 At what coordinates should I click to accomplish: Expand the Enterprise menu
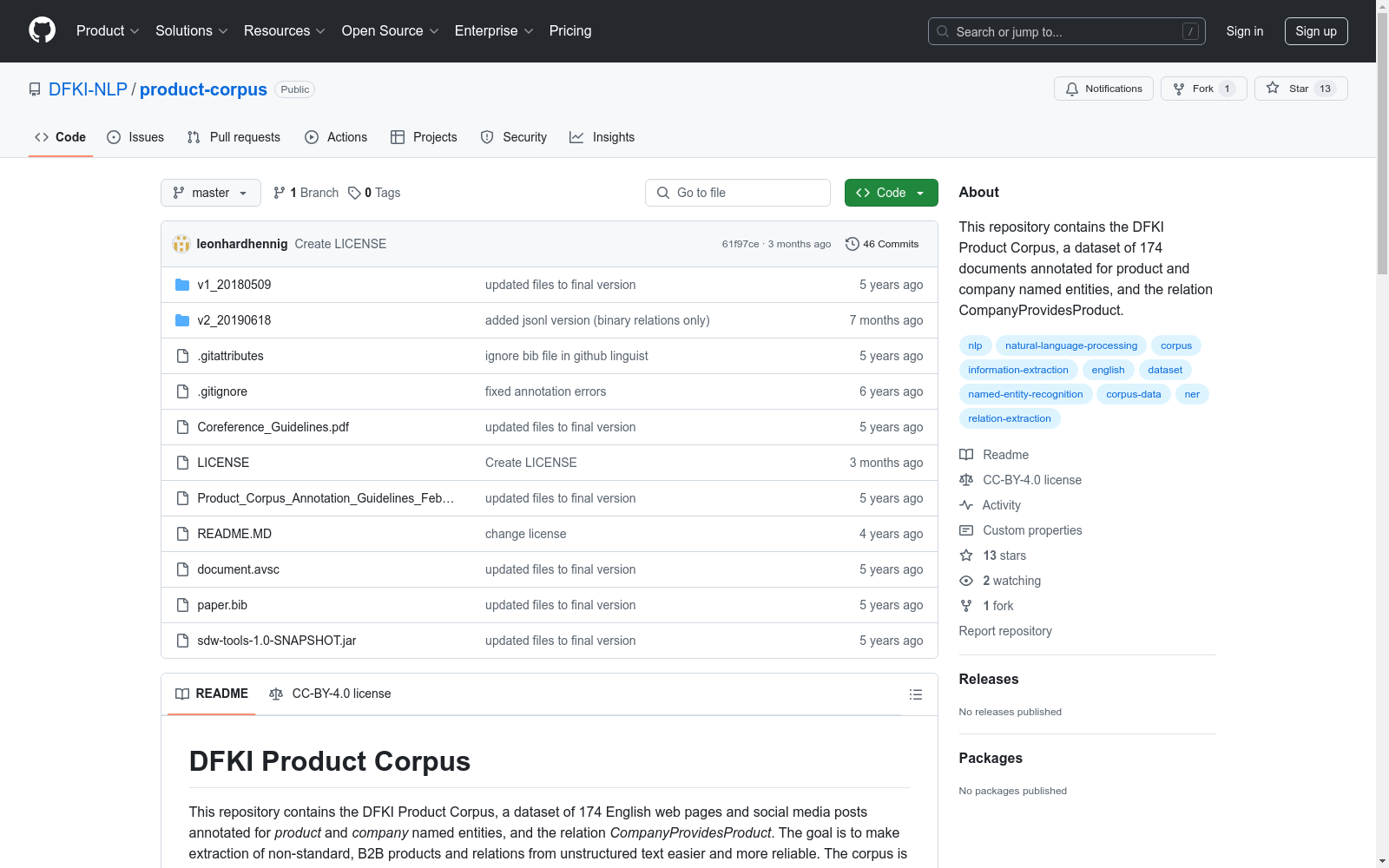tap(494, 30)
